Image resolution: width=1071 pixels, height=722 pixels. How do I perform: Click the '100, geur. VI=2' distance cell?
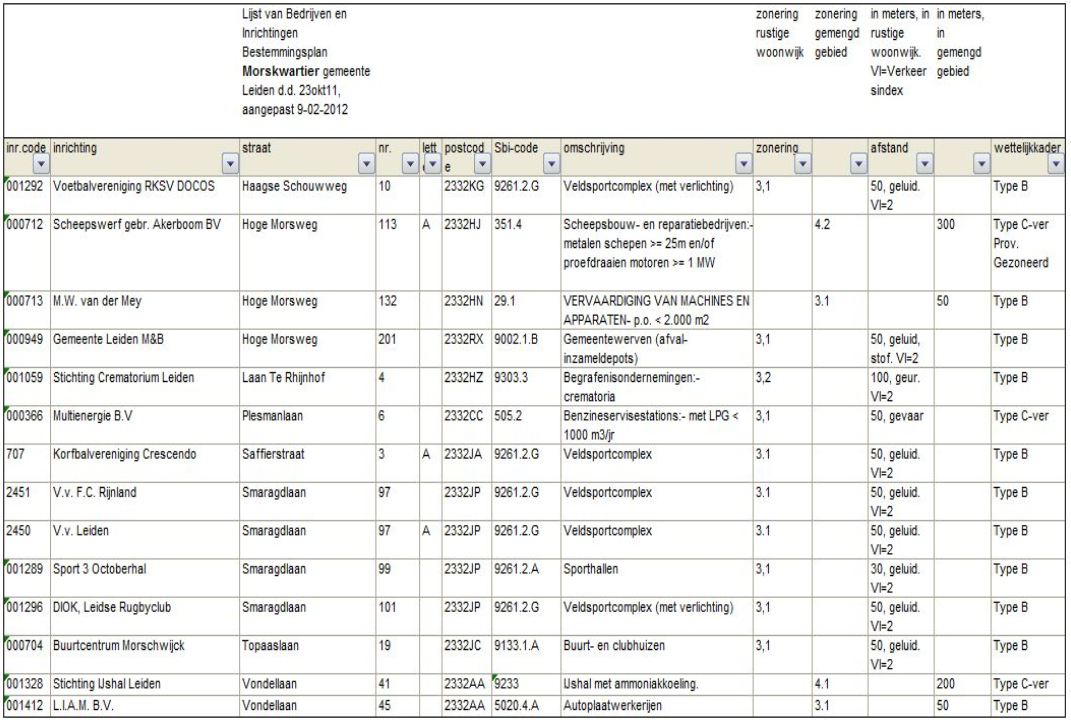[x=900, y=386]
